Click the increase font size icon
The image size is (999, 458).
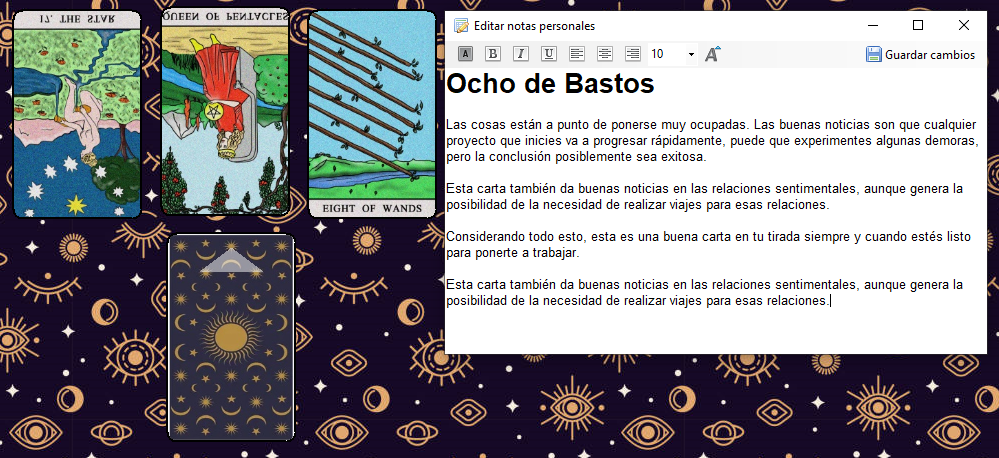pos(712,54)
